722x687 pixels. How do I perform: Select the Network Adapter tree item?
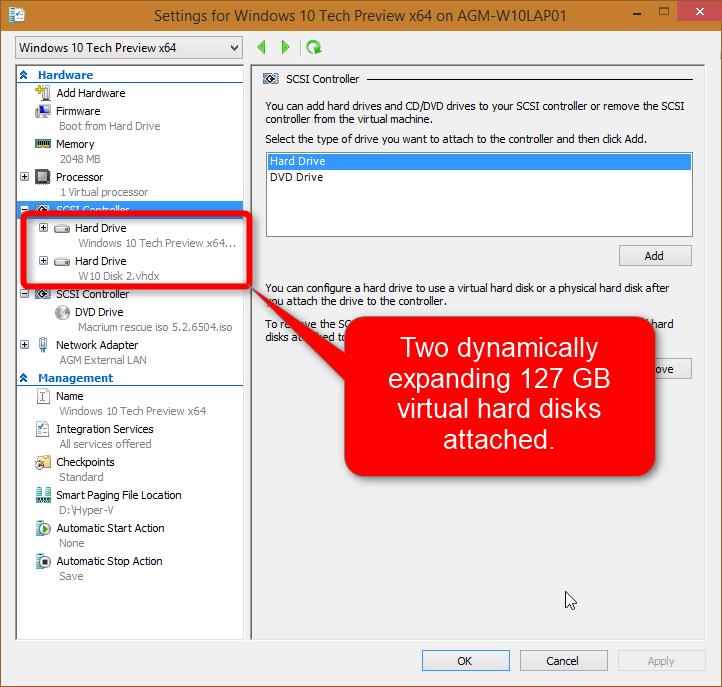click(97, 345)
